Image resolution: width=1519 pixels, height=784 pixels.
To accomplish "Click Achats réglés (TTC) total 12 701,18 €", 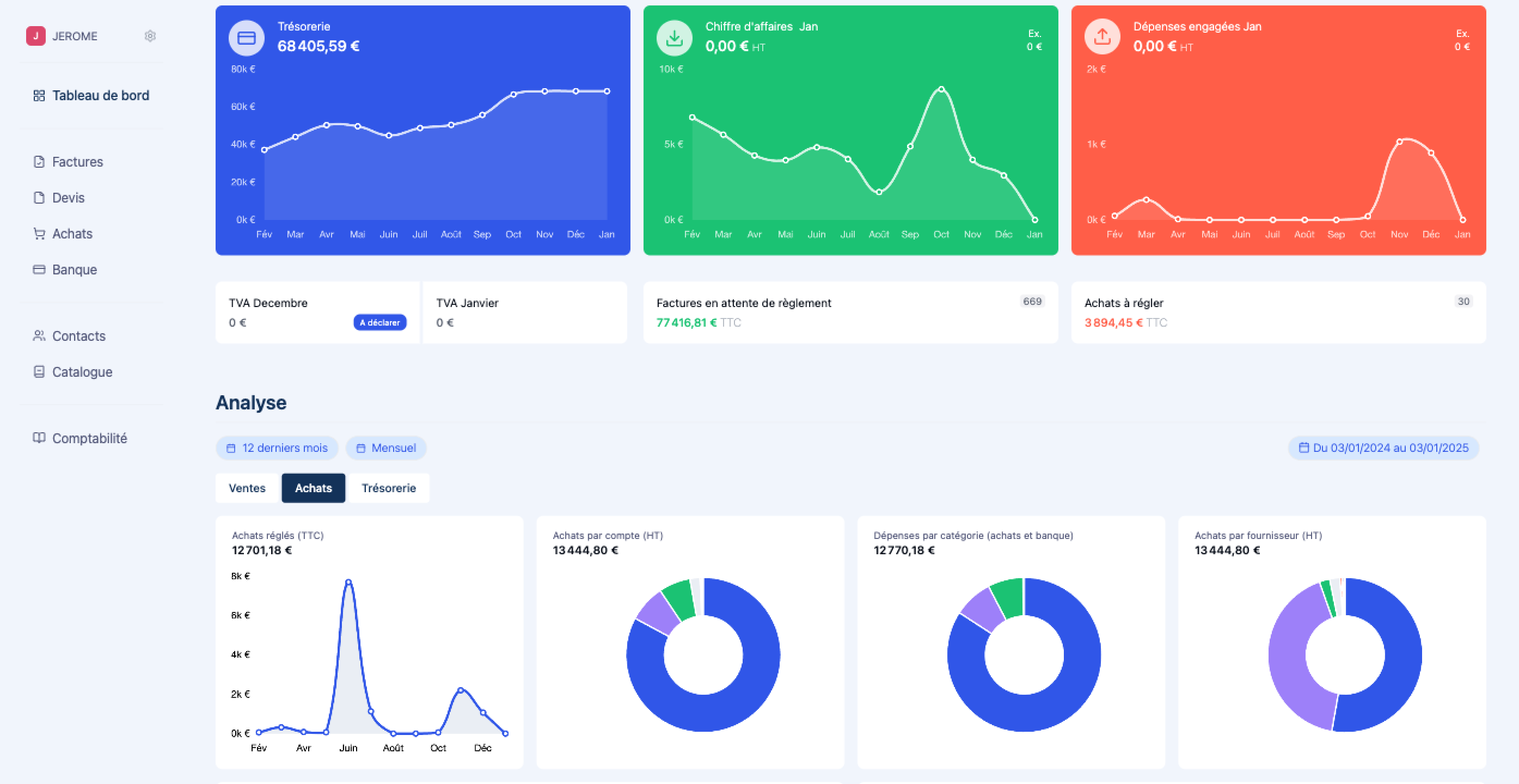I will coord(262,550).
